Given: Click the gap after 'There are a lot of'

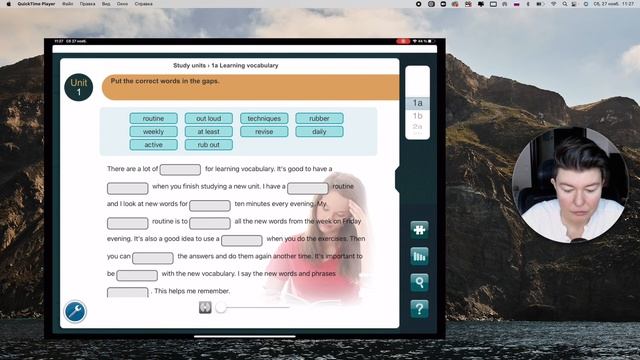Looking at the screenshot, I should (x=180, y=169).
